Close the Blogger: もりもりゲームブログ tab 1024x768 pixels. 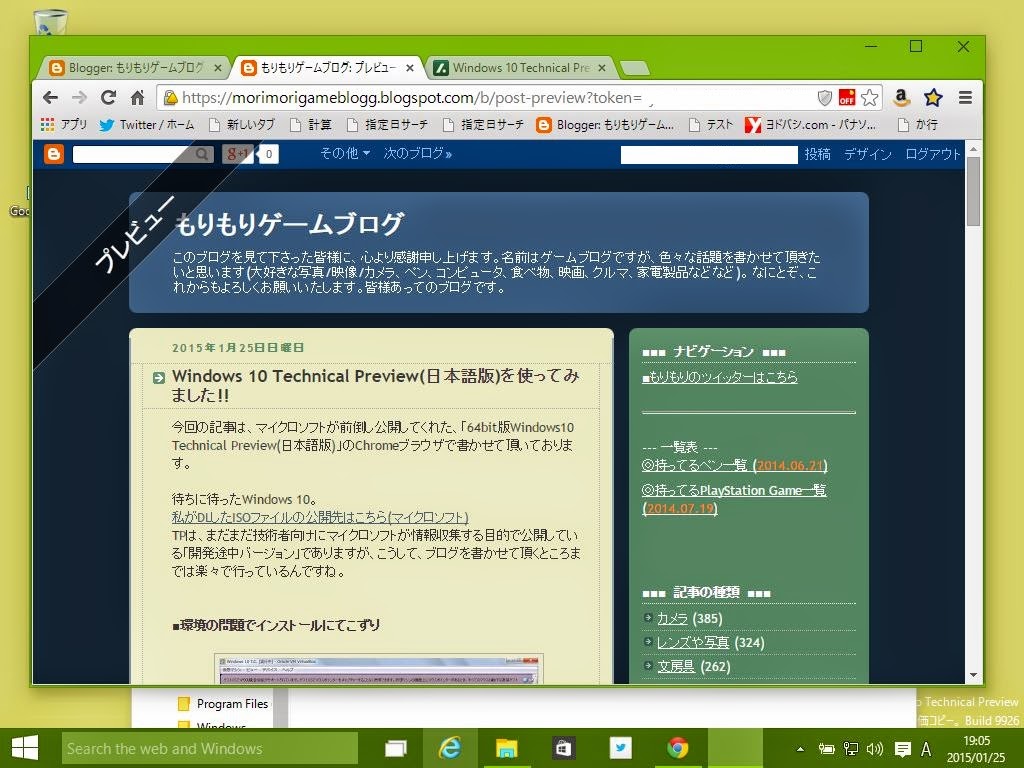[x=218, y=68]
